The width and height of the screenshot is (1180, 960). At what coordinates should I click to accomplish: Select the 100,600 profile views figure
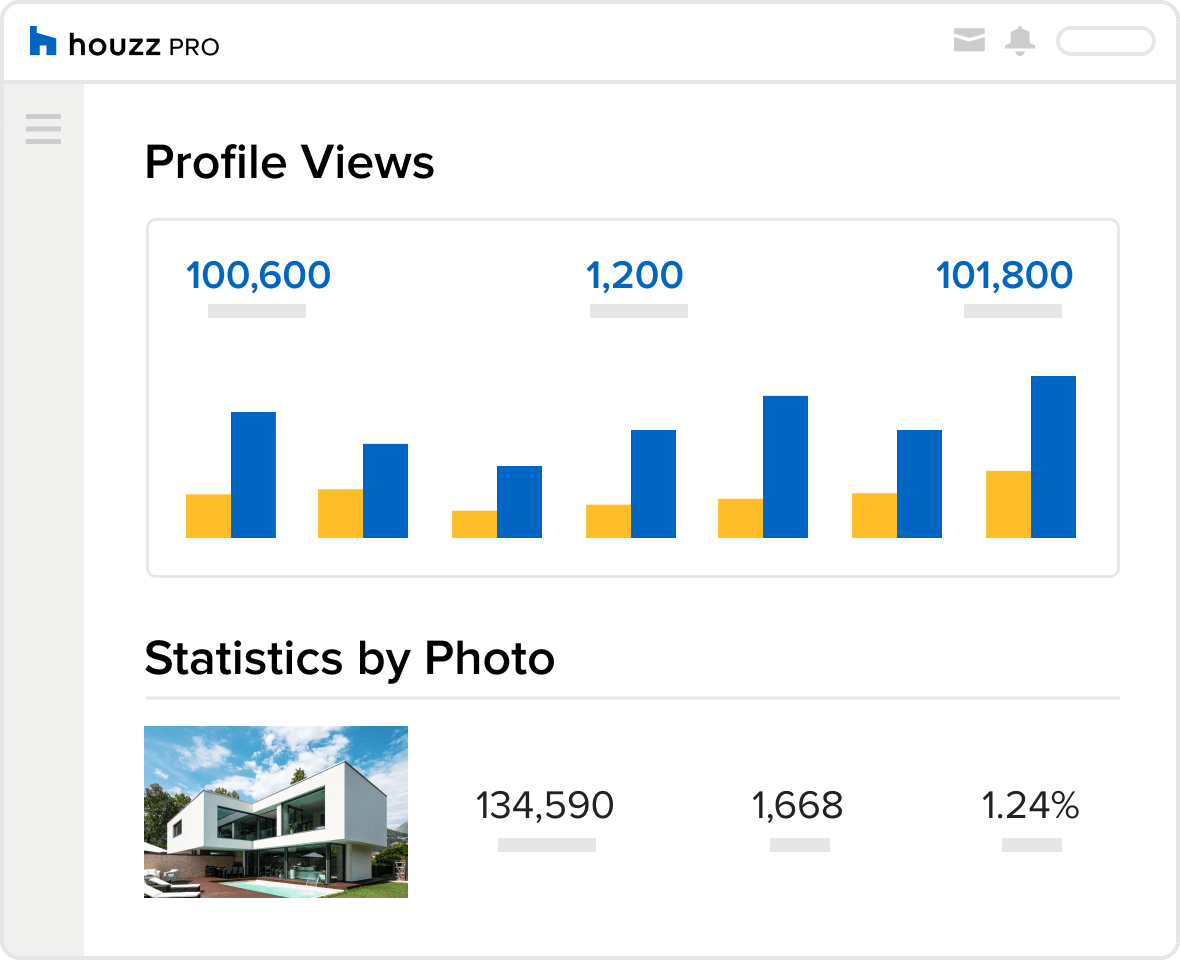point(258,275)
